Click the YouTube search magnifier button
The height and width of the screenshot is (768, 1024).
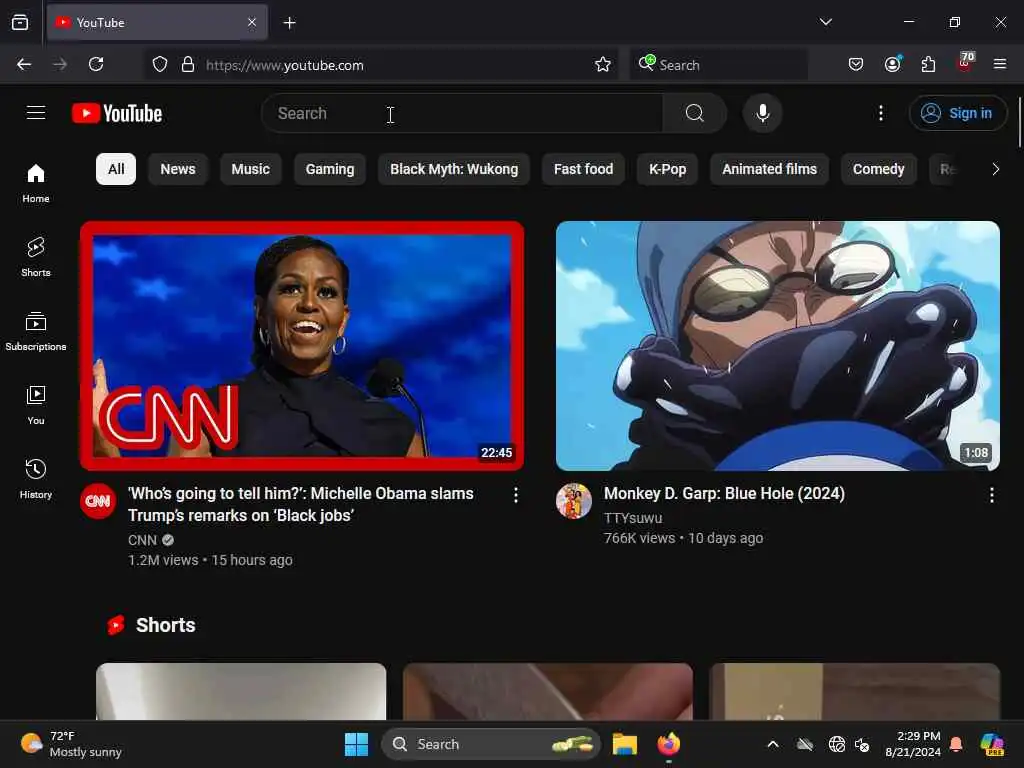(694, 113)
